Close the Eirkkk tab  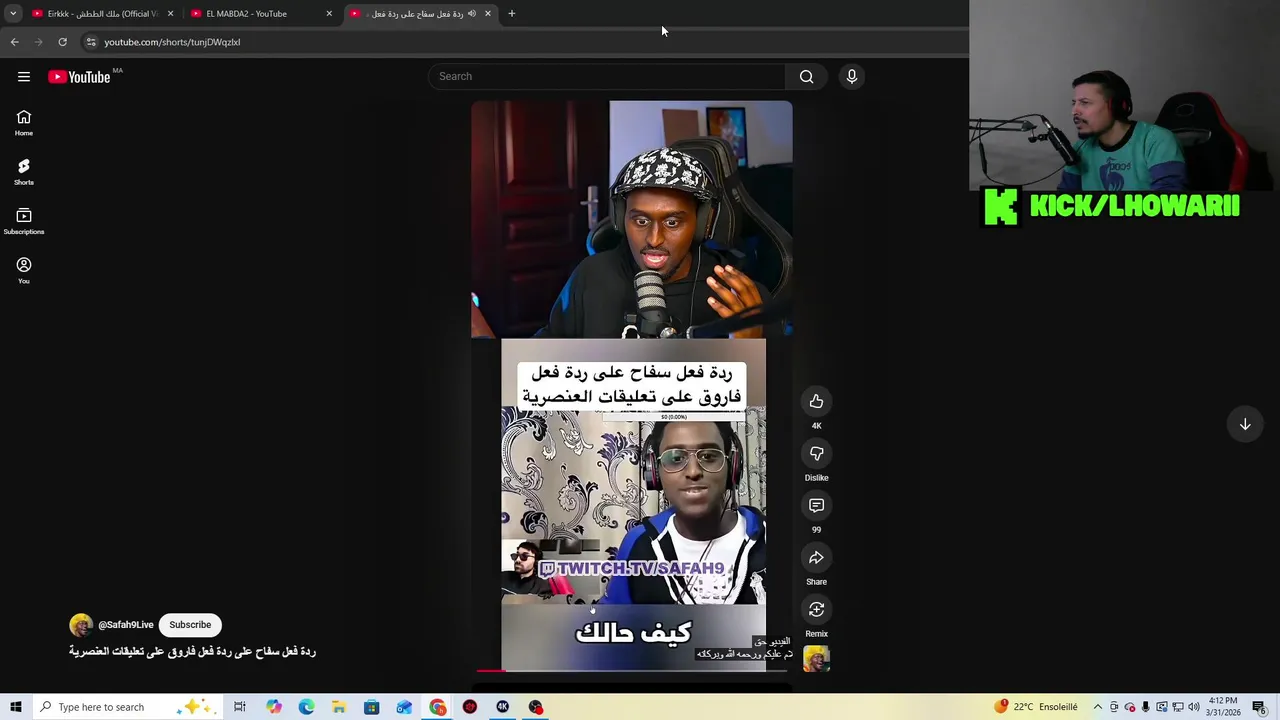(x=170, y=14)
